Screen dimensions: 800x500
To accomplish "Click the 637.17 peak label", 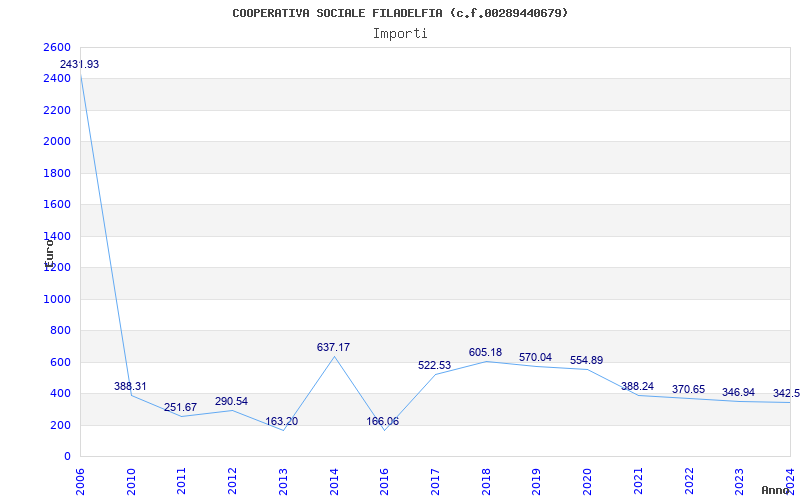I will coord(333,347).
